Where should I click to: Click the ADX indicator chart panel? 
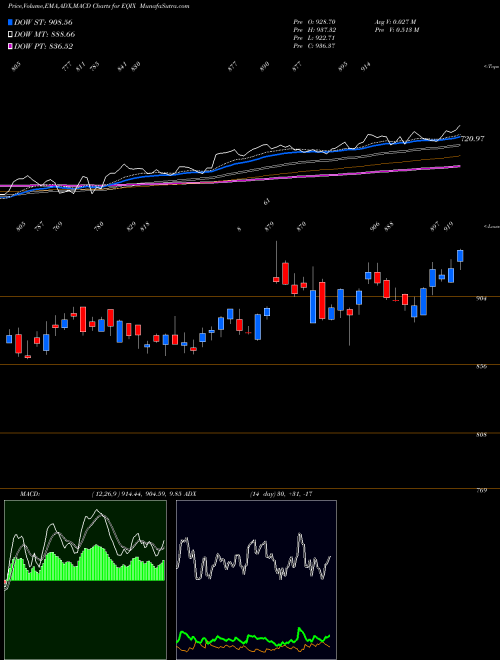(x=256, y=580)
